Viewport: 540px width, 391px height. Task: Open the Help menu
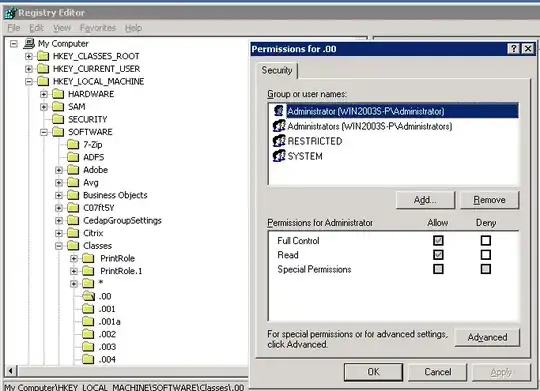tap(133, 28)
